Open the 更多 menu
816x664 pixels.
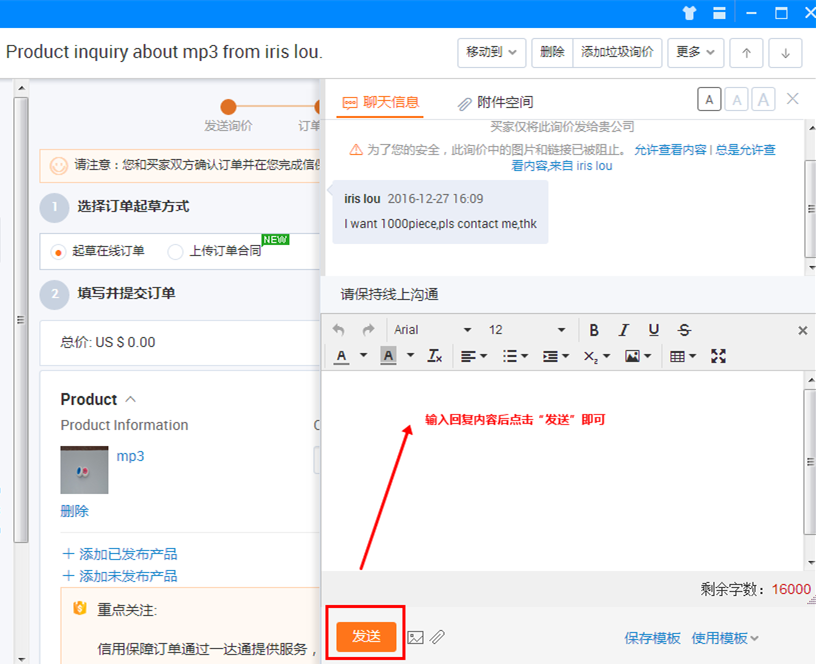tap(695, 52)
